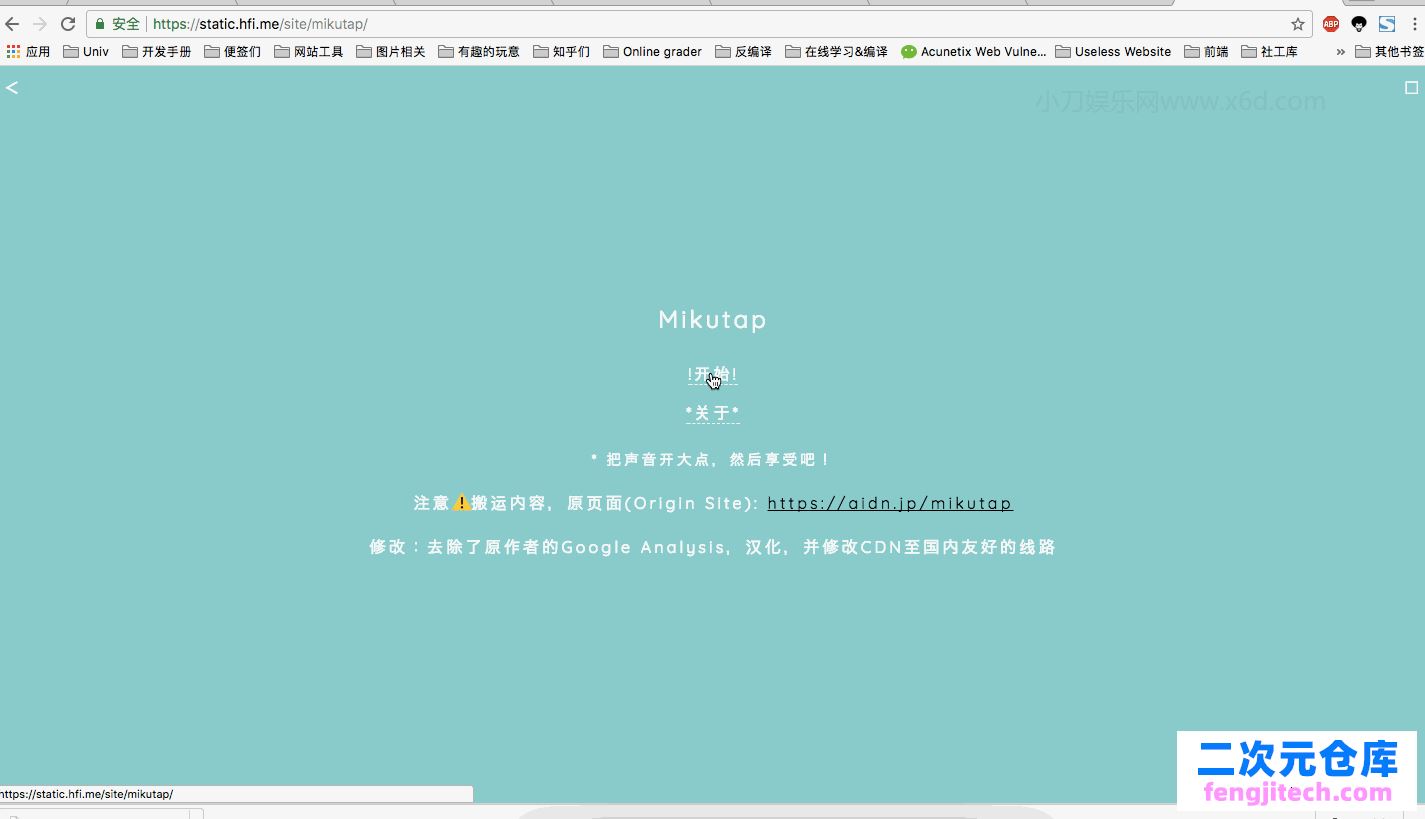Open the 有趣的玩意 bookmarks folder
1425x819 pixels.
click(479, 51)
